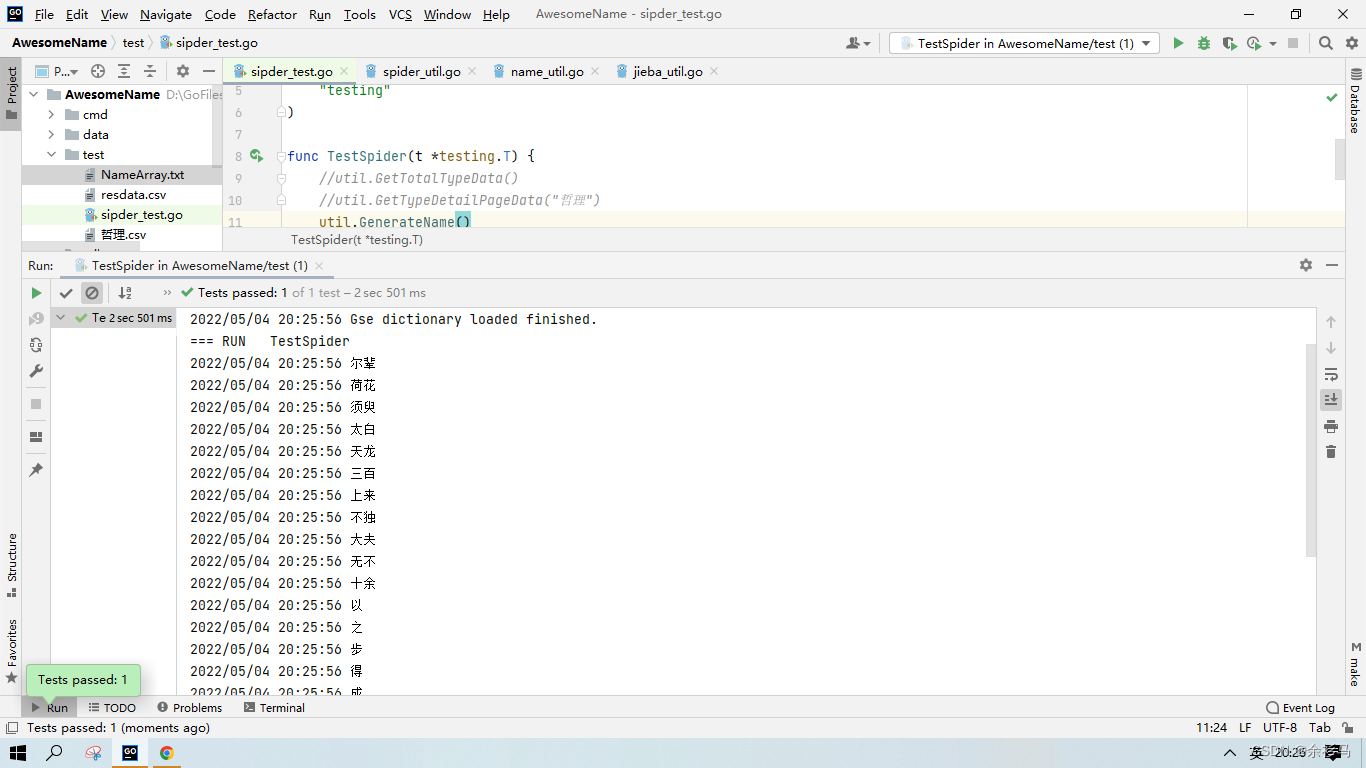The width and height of the screenshot is (1366, 768).
Task: Toggle Show Ignored tests button
Action: 92,293
